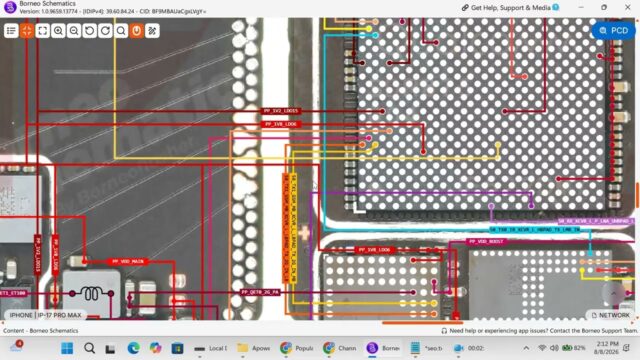Toggle the orange focus-target tool
Image resolution: width=640 pixels, height=360 pixels.
27,31
